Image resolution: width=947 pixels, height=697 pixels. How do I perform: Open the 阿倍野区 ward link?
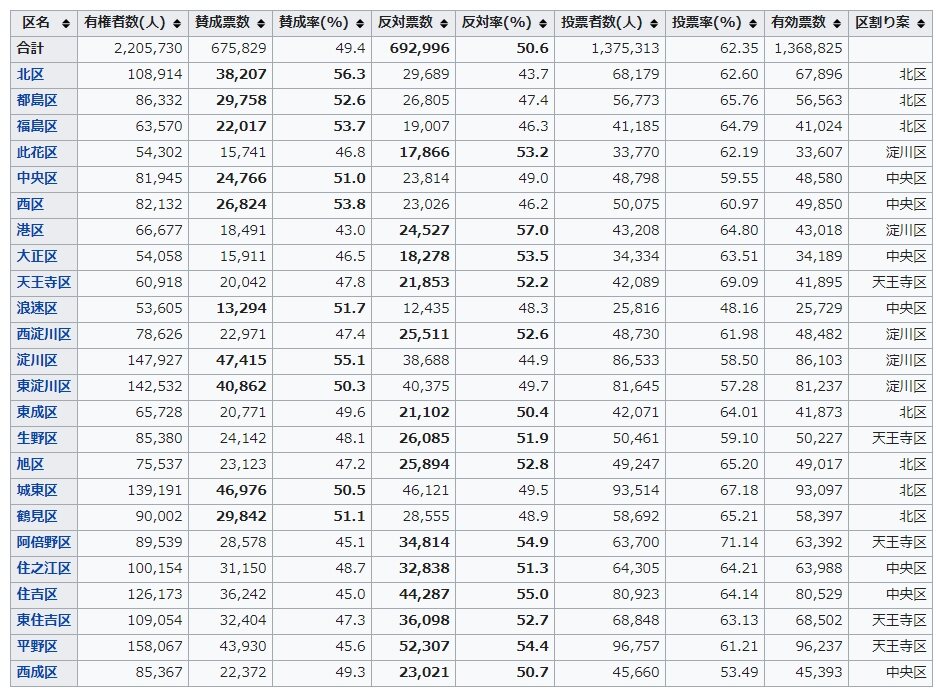44,542
